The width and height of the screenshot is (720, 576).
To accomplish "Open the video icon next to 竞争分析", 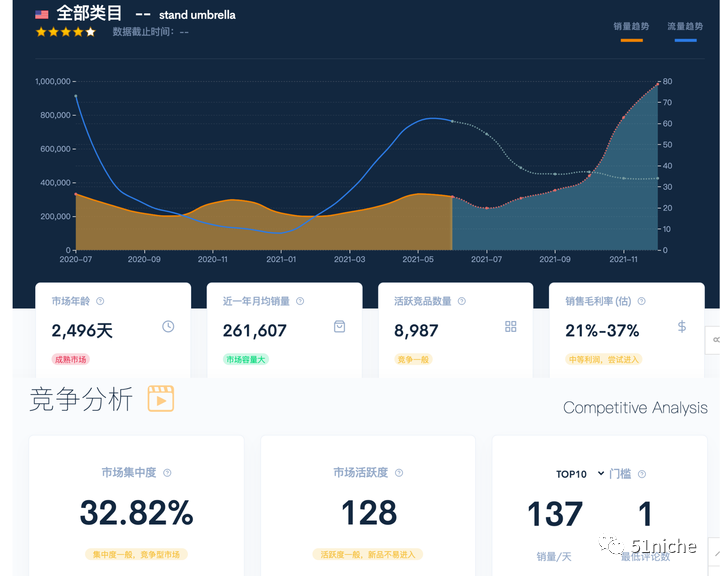I will 161,399.
